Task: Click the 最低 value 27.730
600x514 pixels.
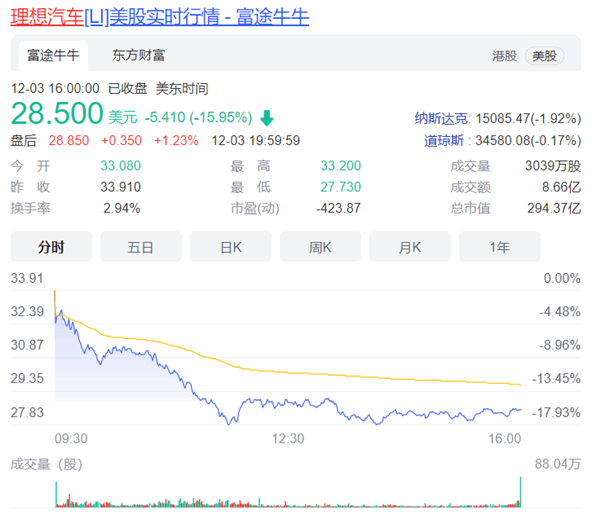Action: (x=341, y=187)
